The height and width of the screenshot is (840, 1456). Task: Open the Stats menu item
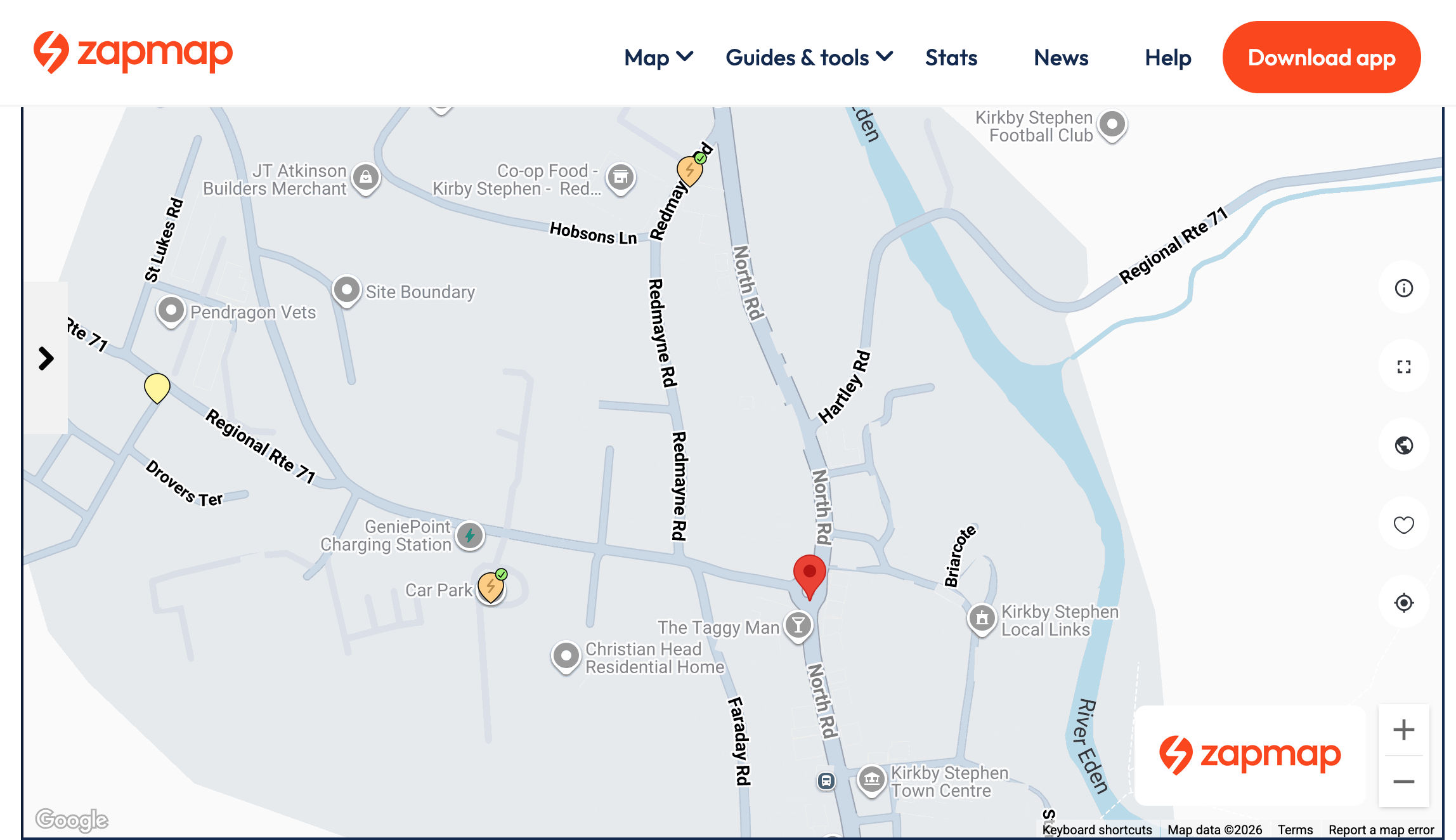pyautogui.click(x=951, y=58)
